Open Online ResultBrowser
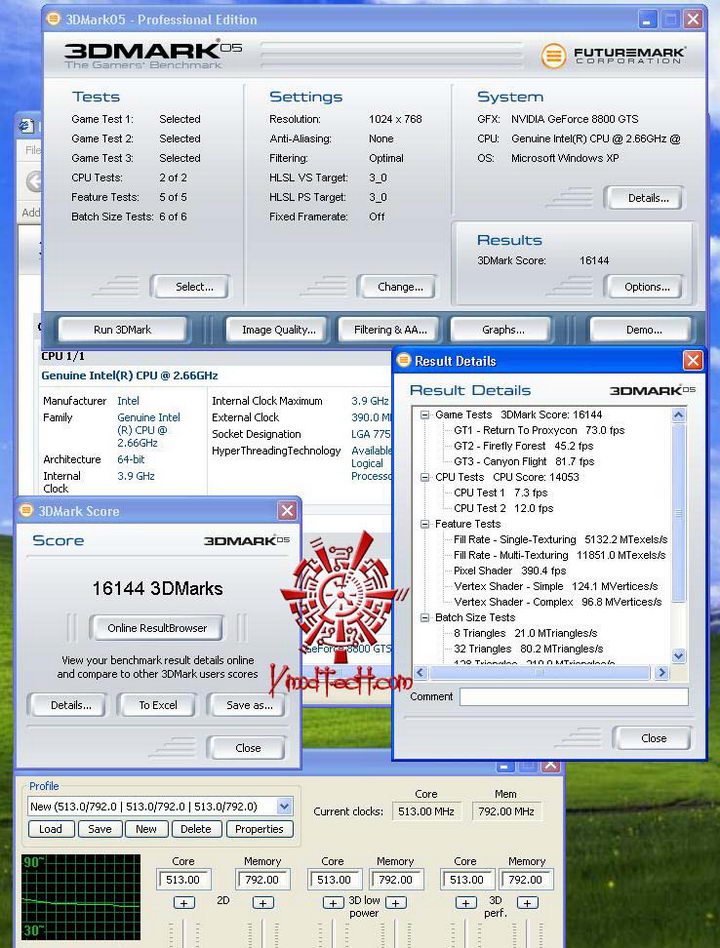The height and width of the screenshot is (948, 720). (157, 628)
